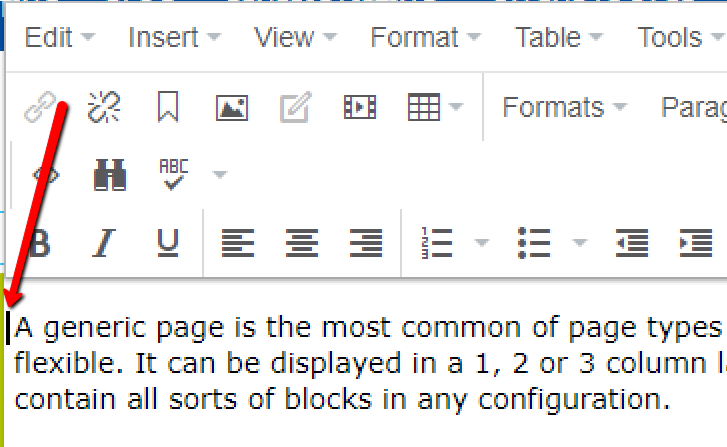Open the table toolbar button
Image resolution: width=727 pixels, height=447 pixels.
coord(424,107)
